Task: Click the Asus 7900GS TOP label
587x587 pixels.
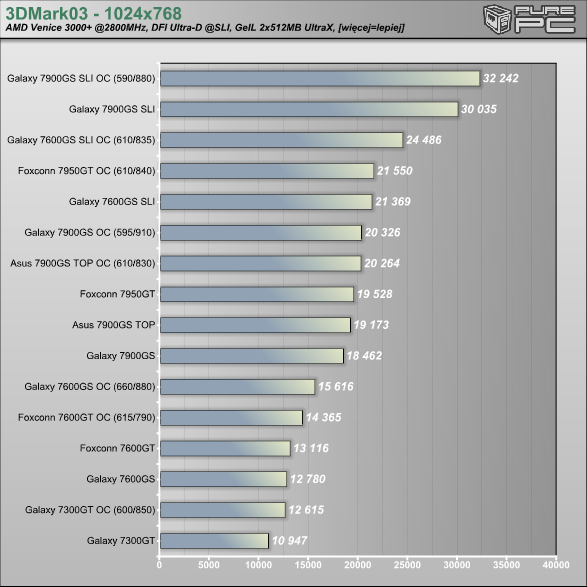Action: pos(113,325)
